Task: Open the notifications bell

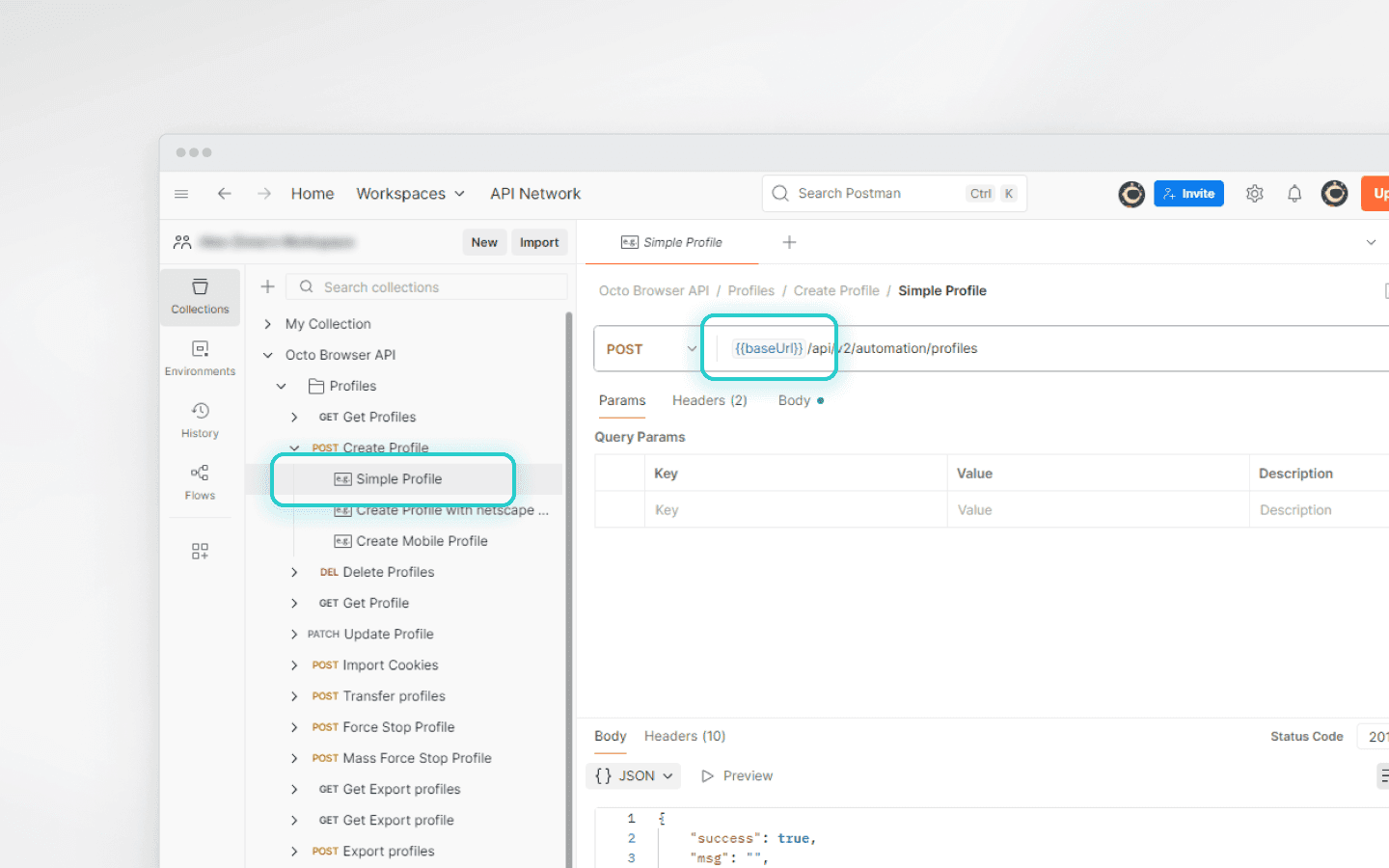Action: coord(1294,194)
